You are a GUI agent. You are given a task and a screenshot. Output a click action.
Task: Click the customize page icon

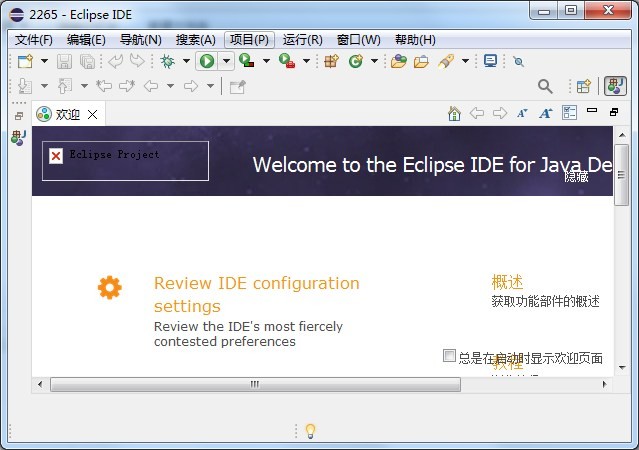click(x=569, y=112)
